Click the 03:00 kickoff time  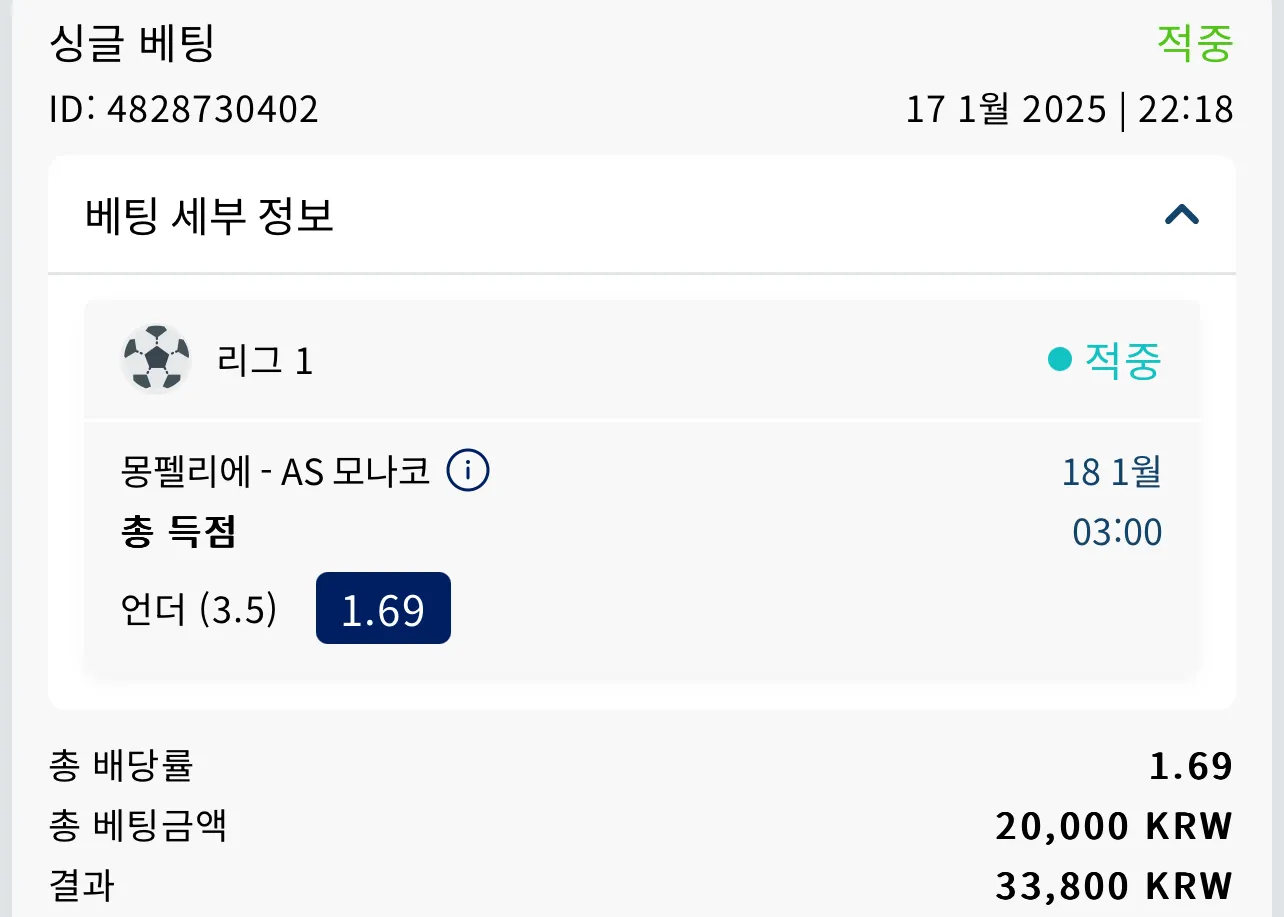(1117, 532)
